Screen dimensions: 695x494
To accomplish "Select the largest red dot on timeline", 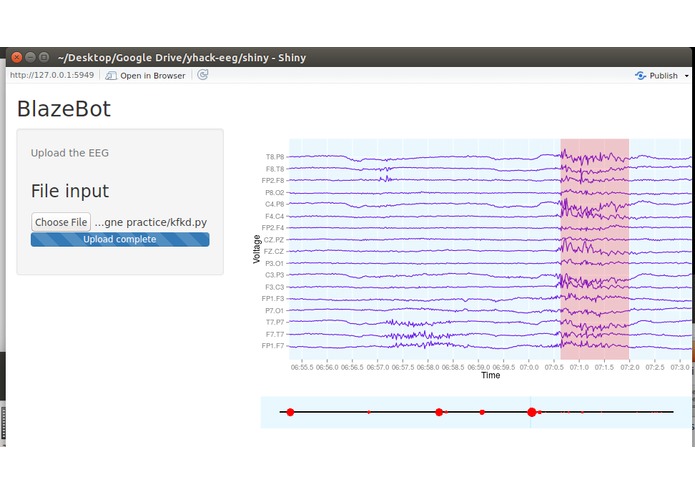I will pos(532,412).
